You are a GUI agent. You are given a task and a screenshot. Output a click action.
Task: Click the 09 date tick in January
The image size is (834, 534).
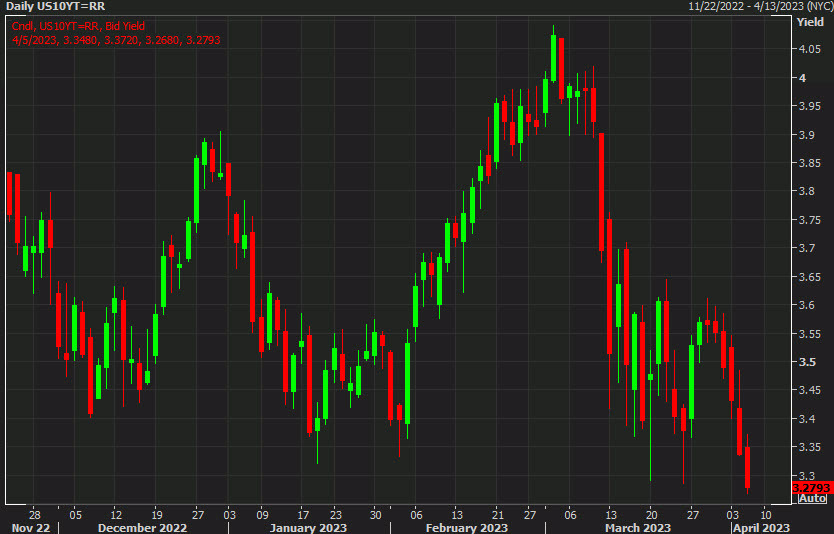[262, 515]
